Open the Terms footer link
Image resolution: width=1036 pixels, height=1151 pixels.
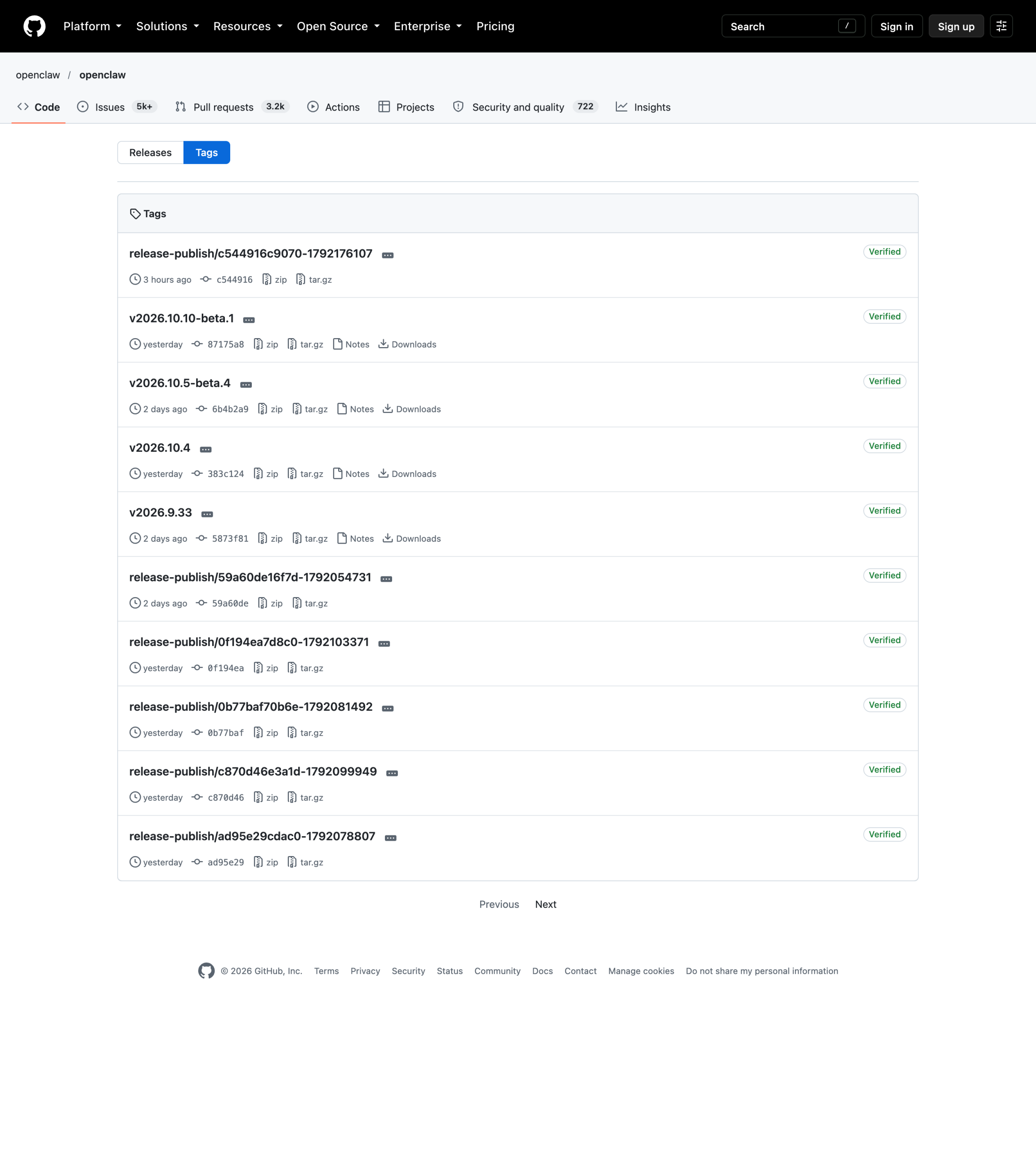[x=326, y=971]
